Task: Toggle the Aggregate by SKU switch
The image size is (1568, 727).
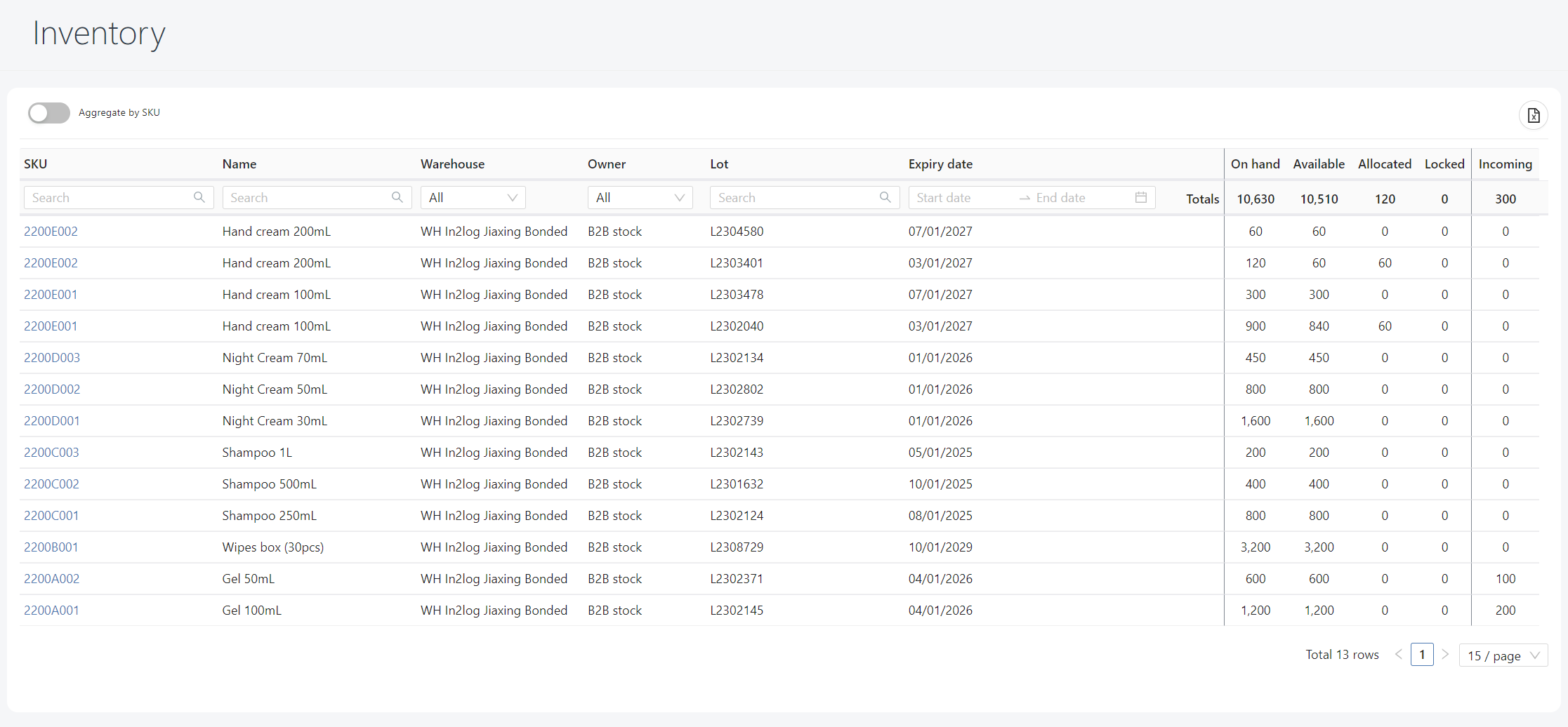Action: tap(49, 113)
